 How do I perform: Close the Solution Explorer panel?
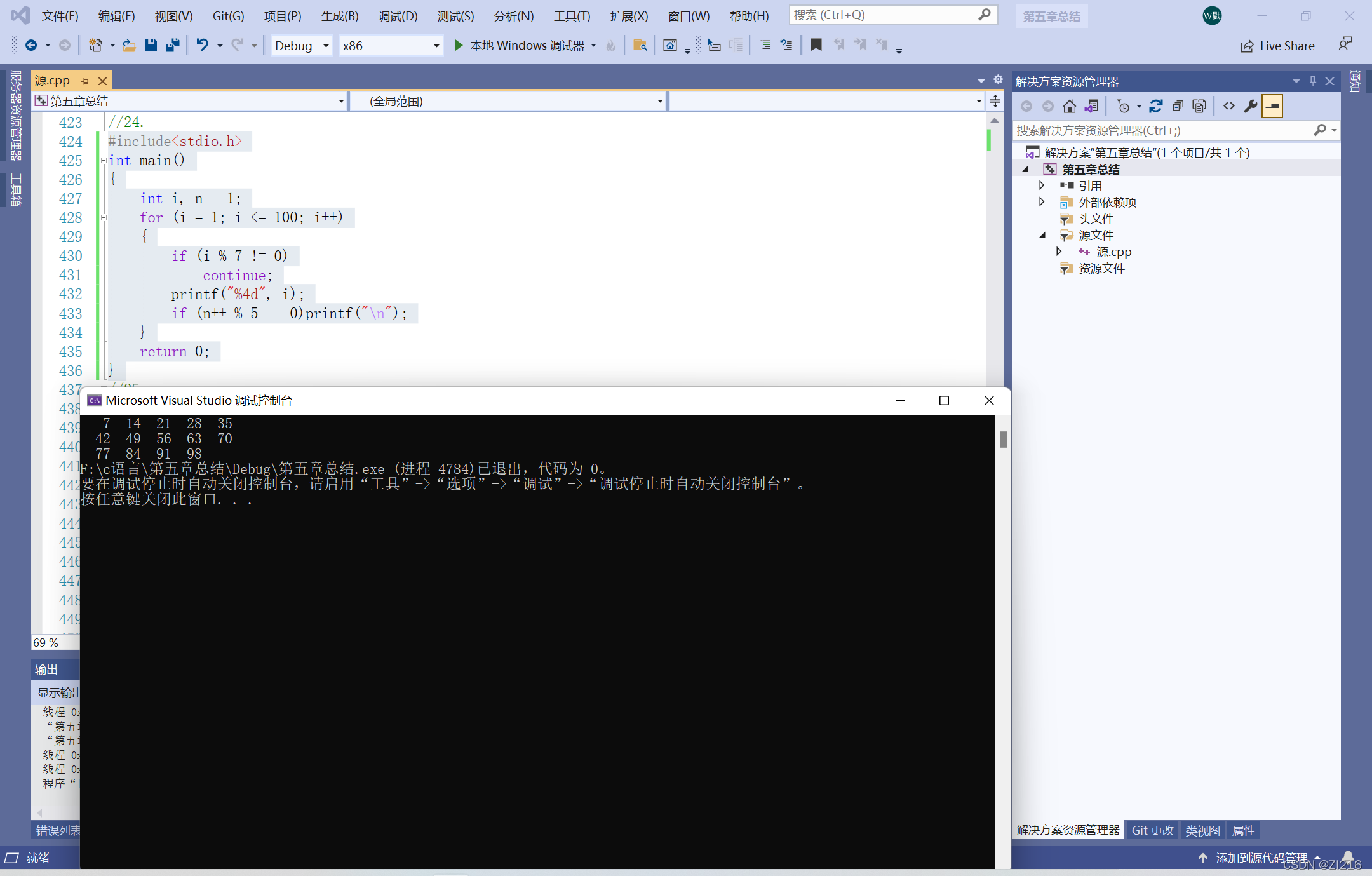pos(1329,81)
